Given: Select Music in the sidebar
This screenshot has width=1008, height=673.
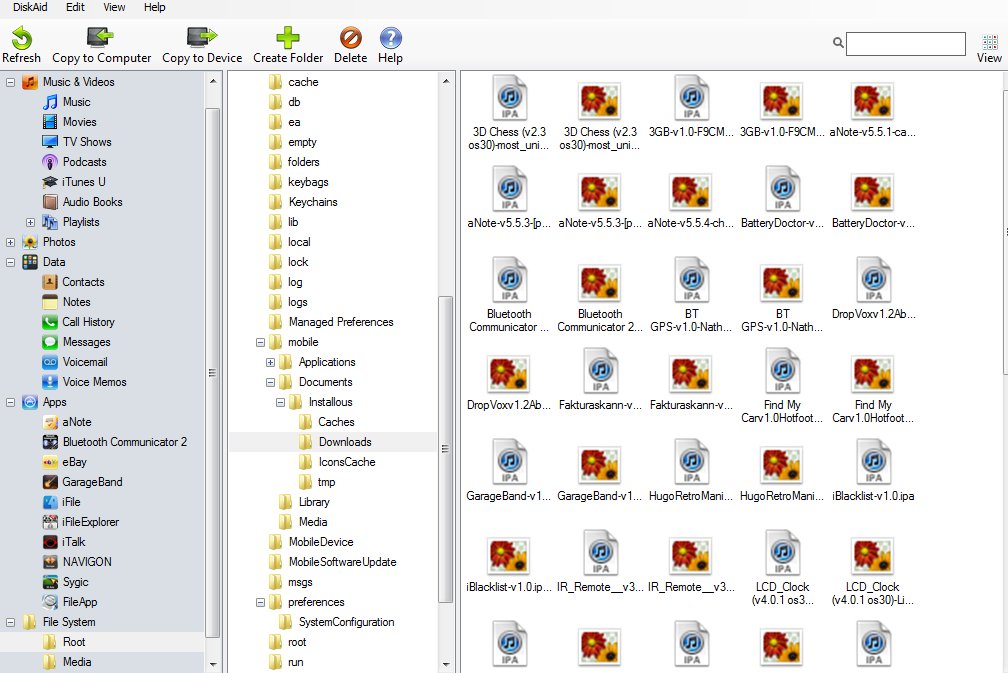Looking at the screenshot, I should coord(76,102).
